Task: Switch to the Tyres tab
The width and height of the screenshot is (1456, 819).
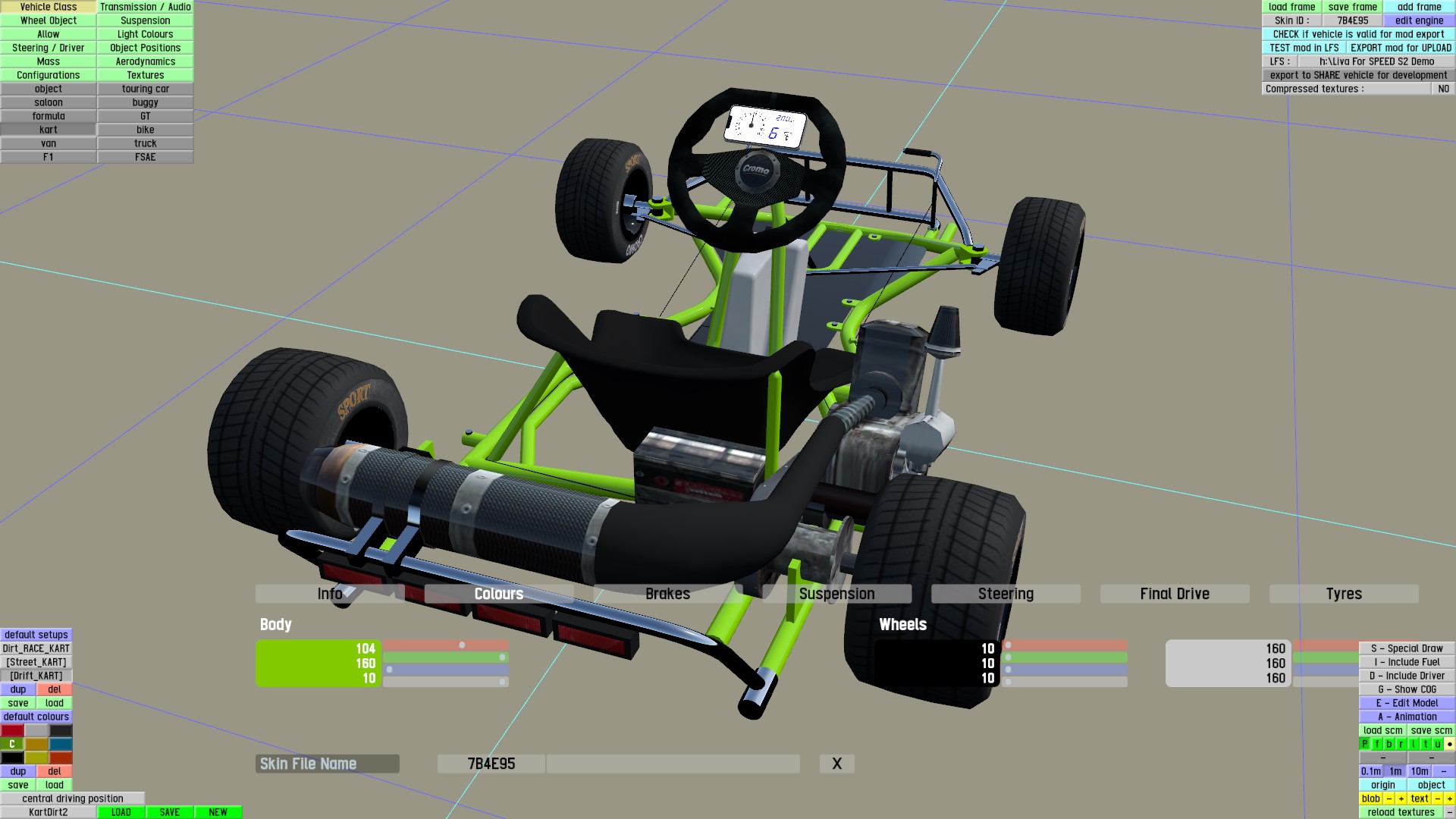Action: pos(1344,594)
